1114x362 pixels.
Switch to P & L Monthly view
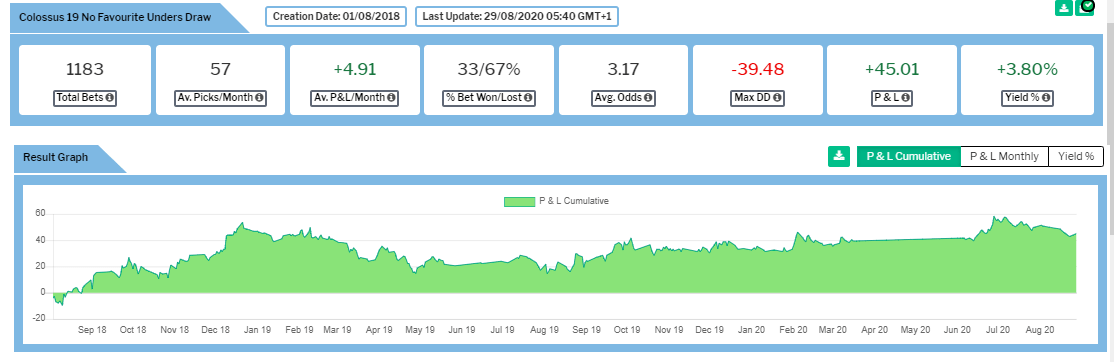[x=1005, y=156]
